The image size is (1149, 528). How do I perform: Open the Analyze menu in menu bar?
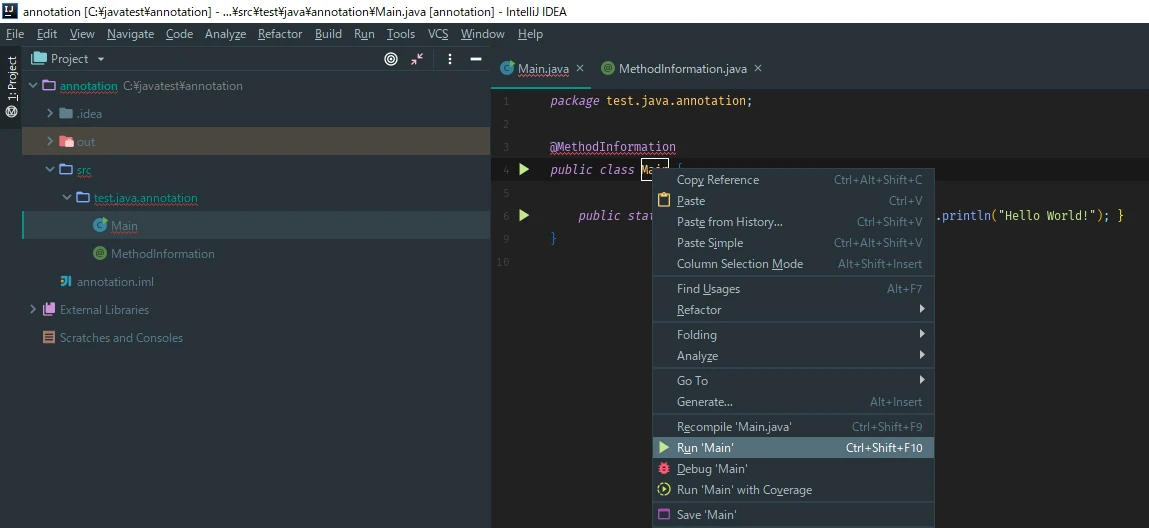225,34
